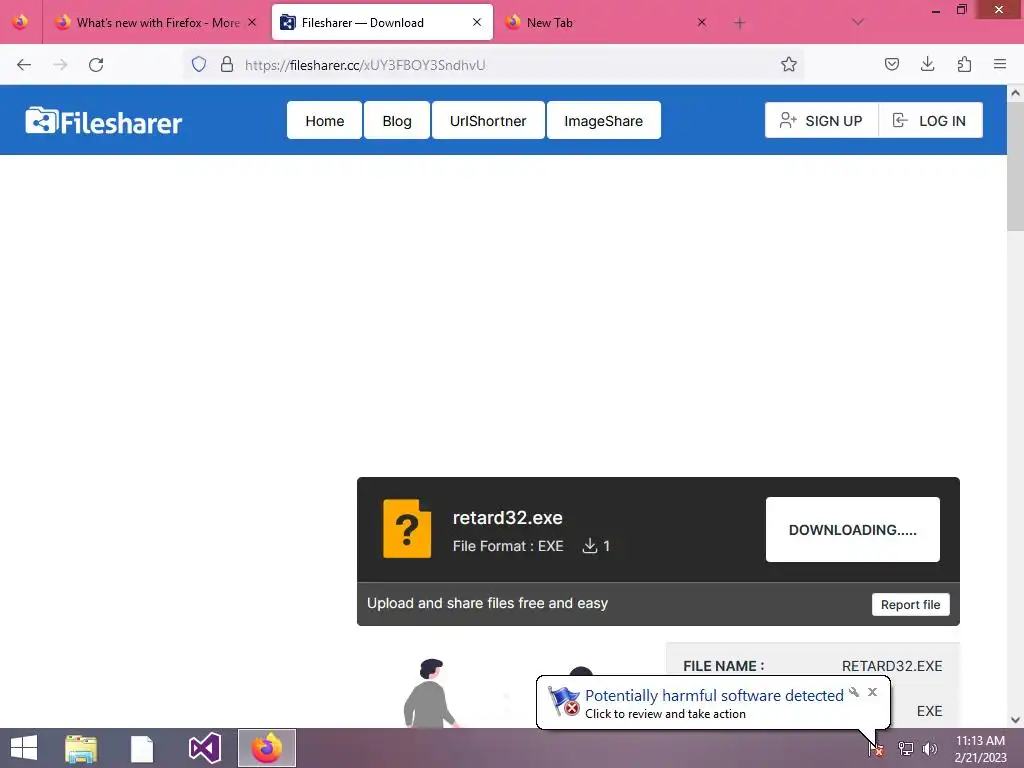
Task: Close the harmful software notification balloon
Action: (x=872, y=692)
